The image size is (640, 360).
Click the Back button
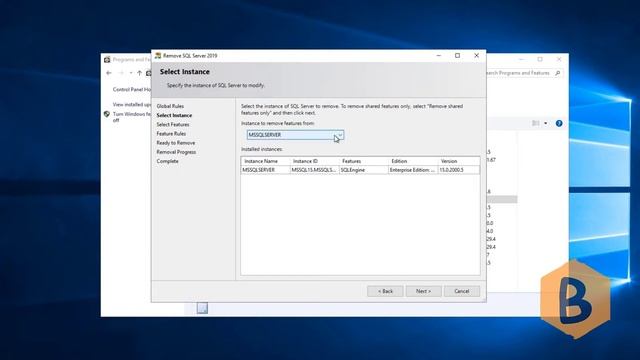pos(385,291)
